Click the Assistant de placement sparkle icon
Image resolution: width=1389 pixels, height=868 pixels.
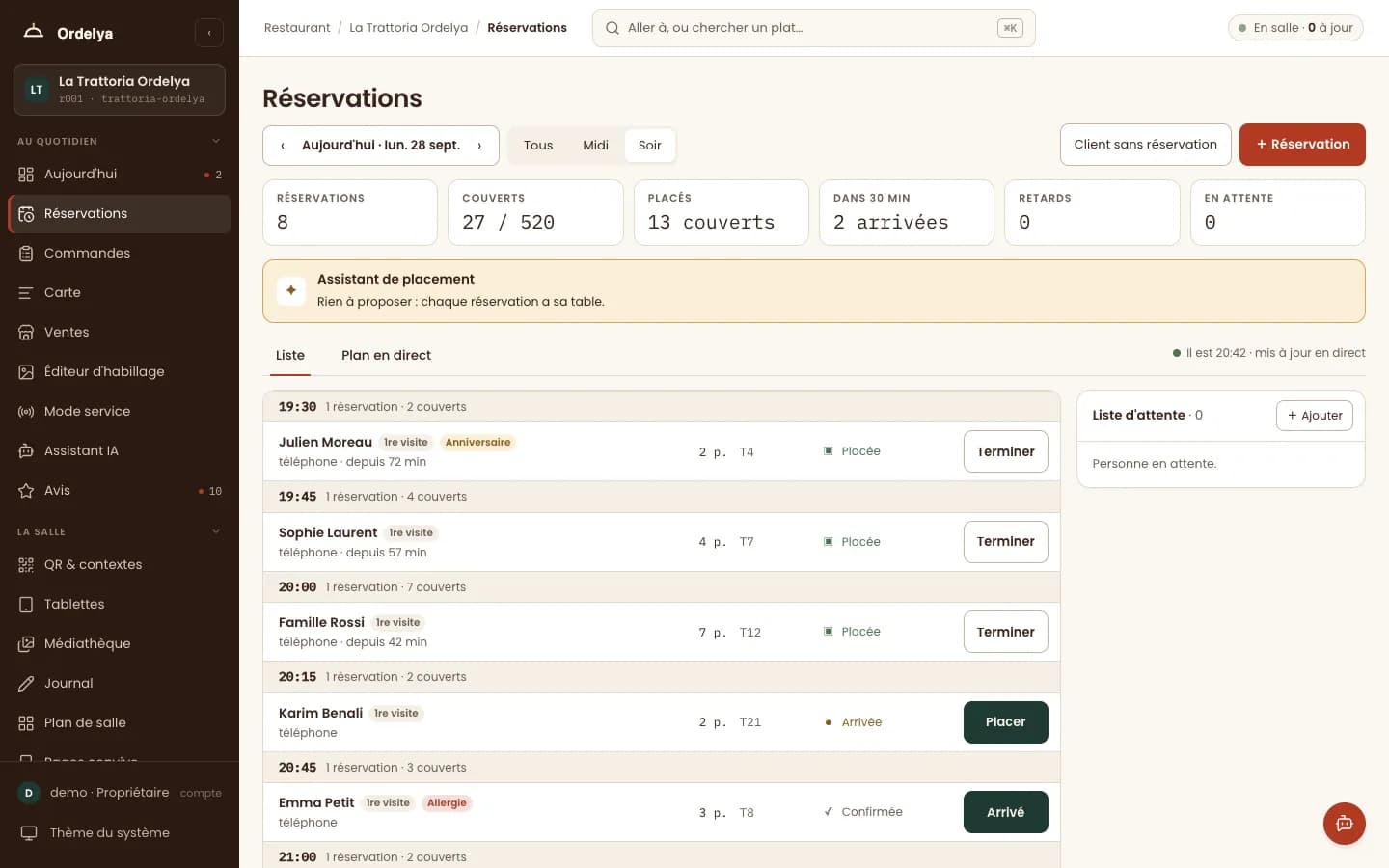pyautogui.click(x=290, y=290)
